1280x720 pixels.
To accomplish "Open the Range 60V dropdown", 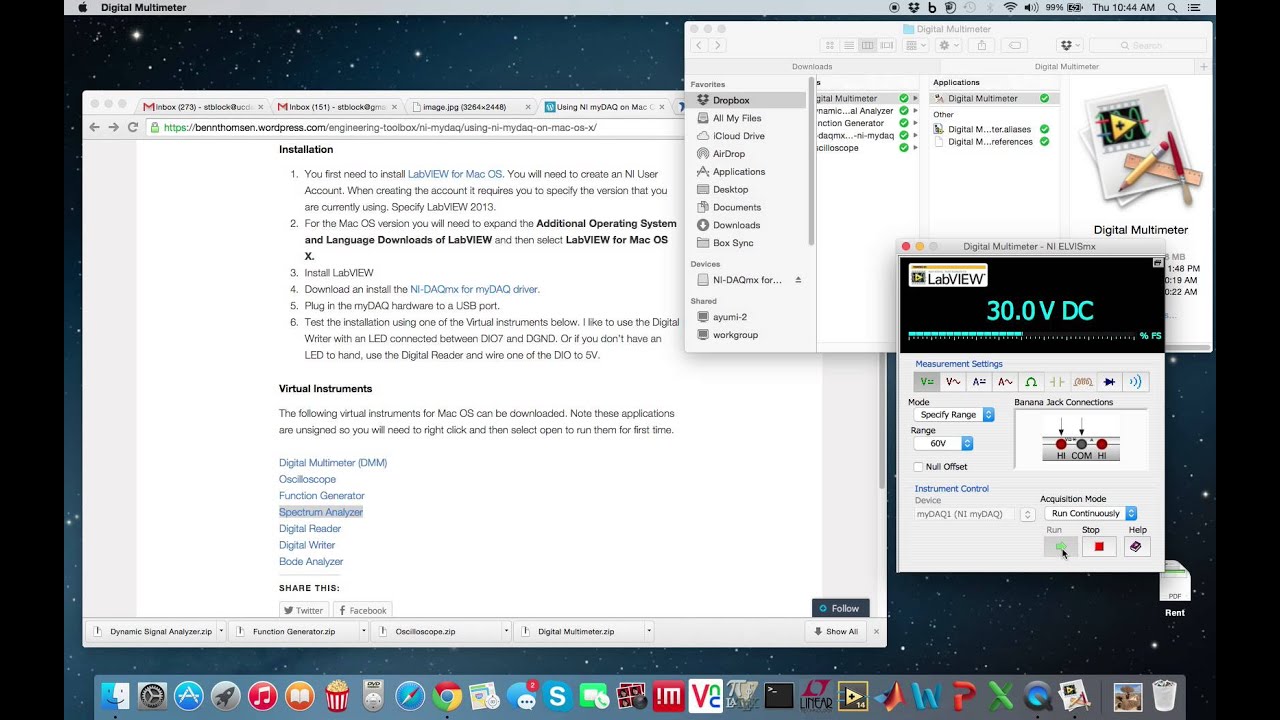I will pyautogui.click(x=942, y=443).
